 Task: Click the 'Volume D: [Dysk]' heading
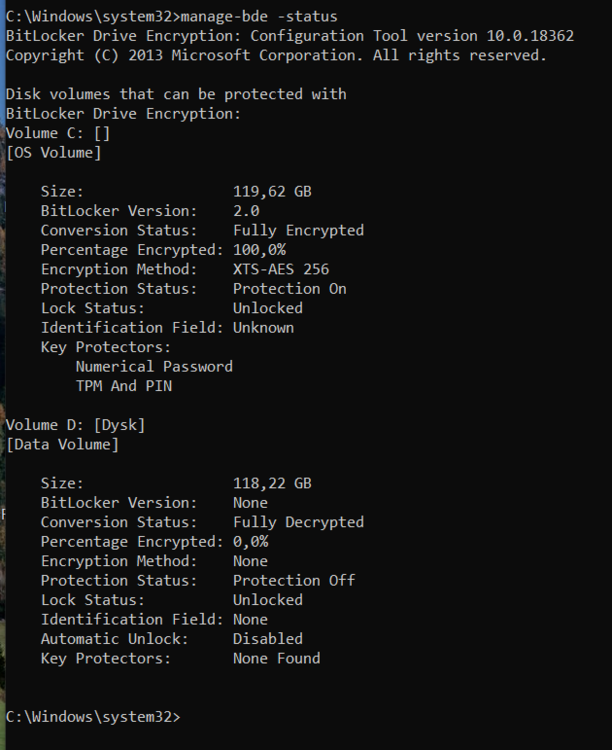pos(76,425)
